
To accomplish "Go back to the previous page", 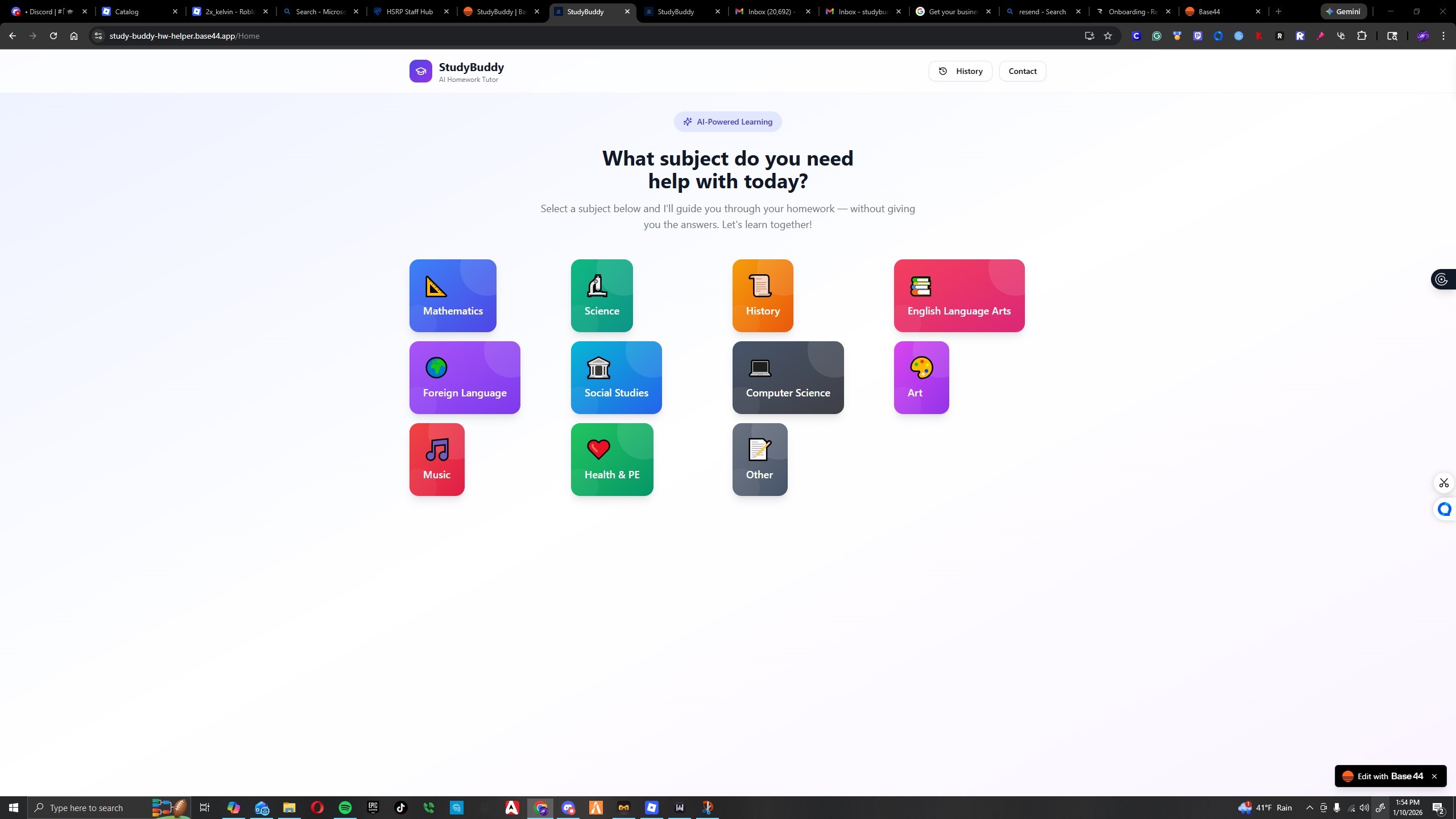I will [13, 36].
